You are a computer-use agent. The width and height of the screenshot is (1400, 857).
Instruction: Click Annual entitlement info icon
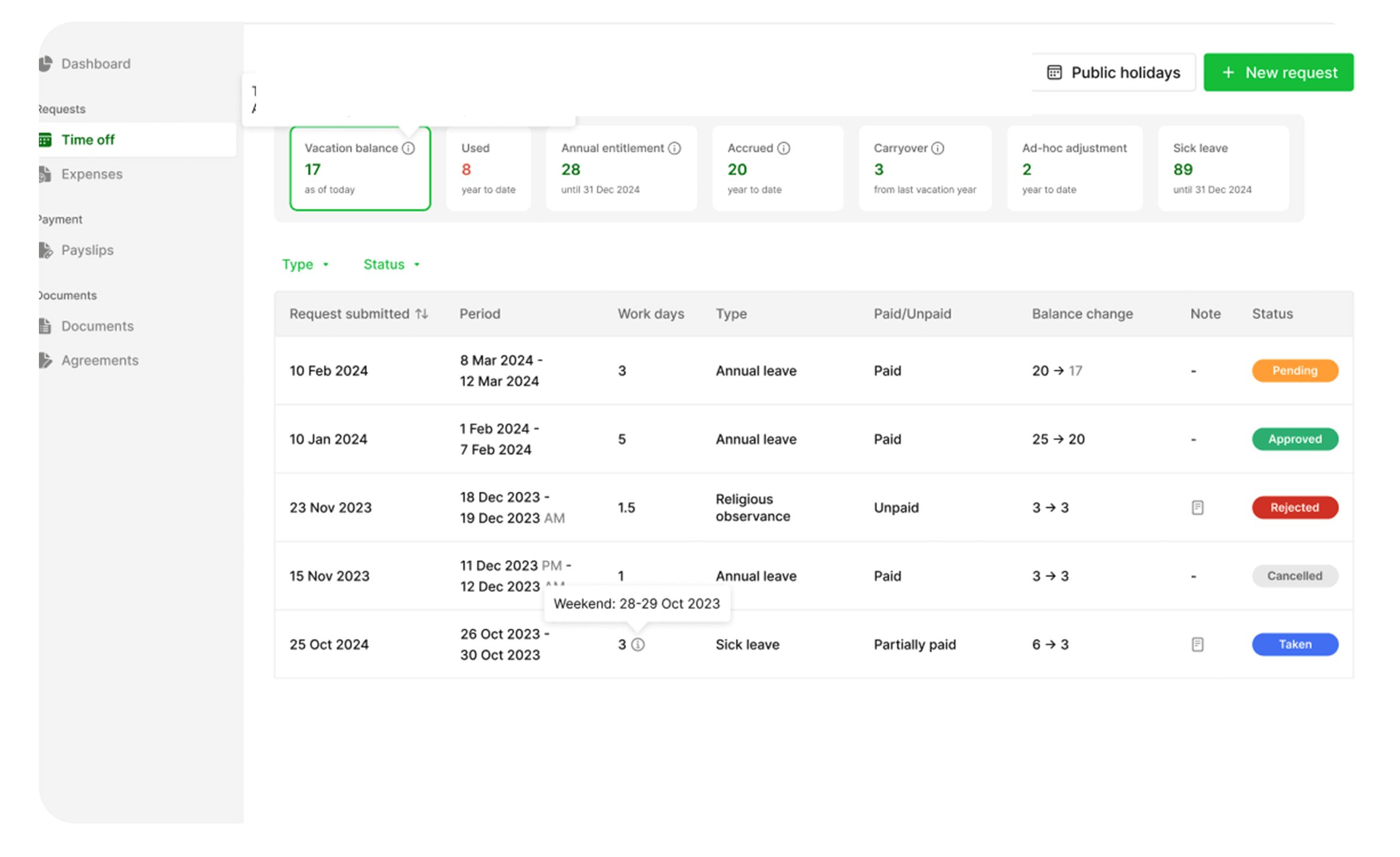click(674, 148)
